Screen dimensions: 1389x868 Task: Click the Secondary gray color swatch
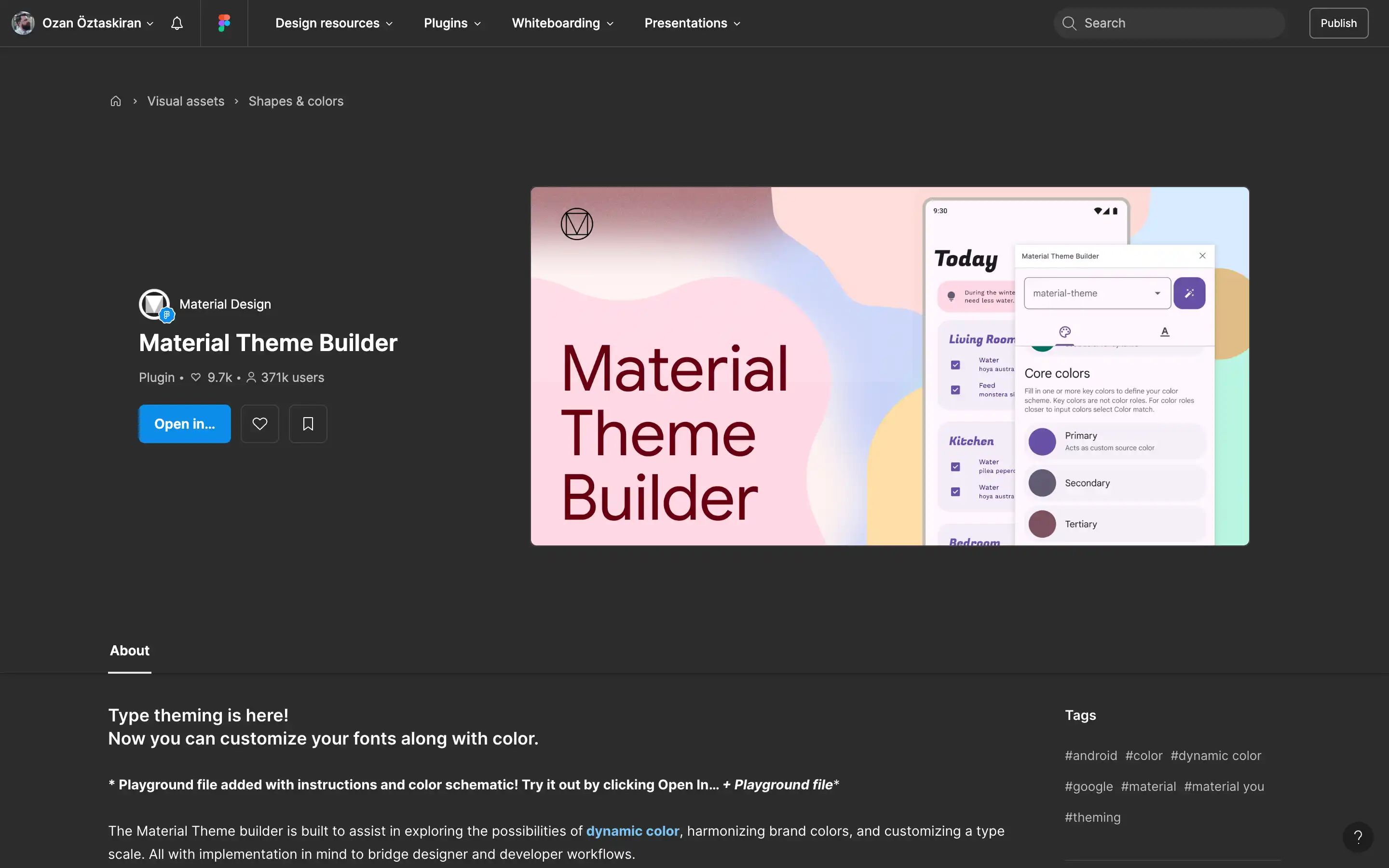pos(1042,483)
